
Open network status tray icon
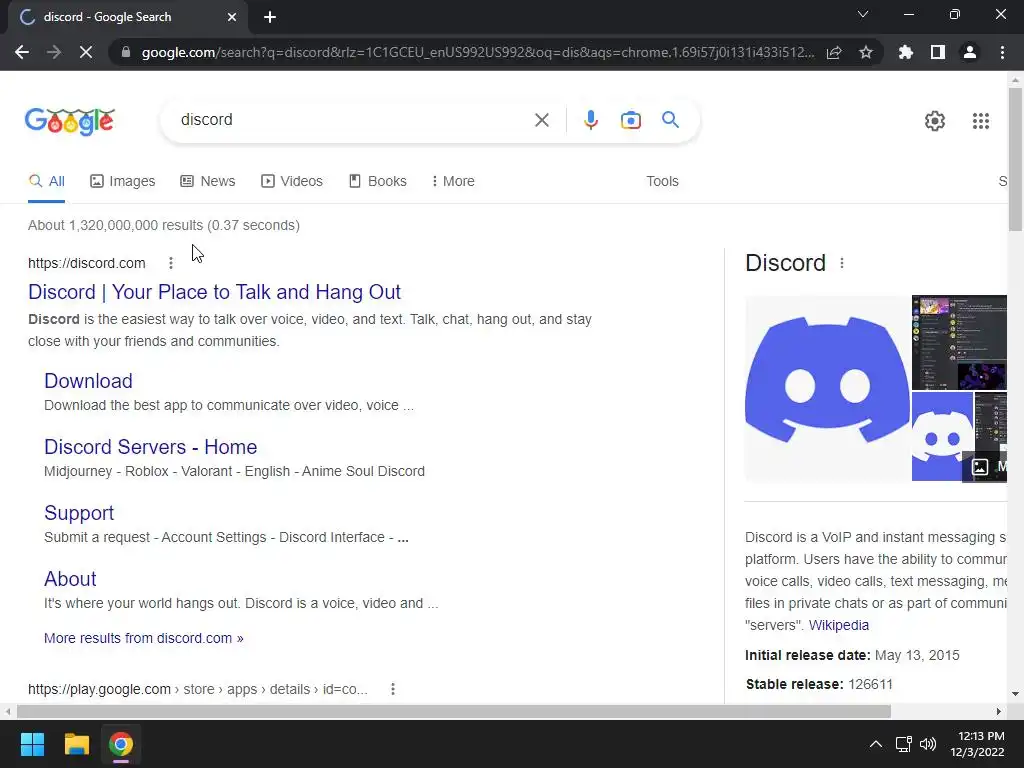[903, 744]
